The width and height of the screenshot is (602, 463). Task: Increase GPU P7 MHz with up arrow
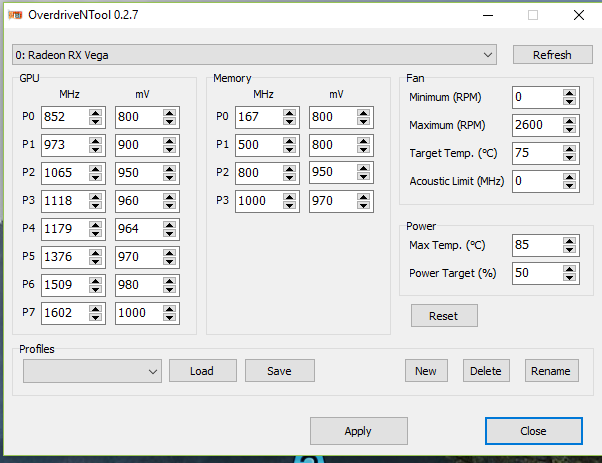95,309
